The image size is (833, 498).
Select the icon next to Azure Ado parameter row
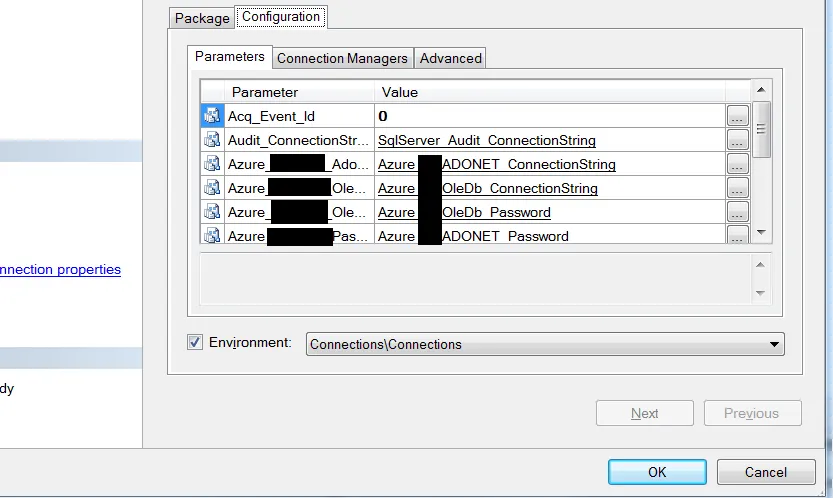(212, 164)
